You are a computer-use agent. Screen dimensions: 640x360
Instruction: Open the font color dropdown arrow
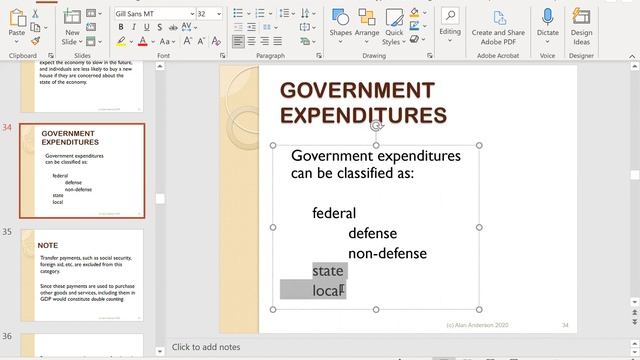[153, 42]
